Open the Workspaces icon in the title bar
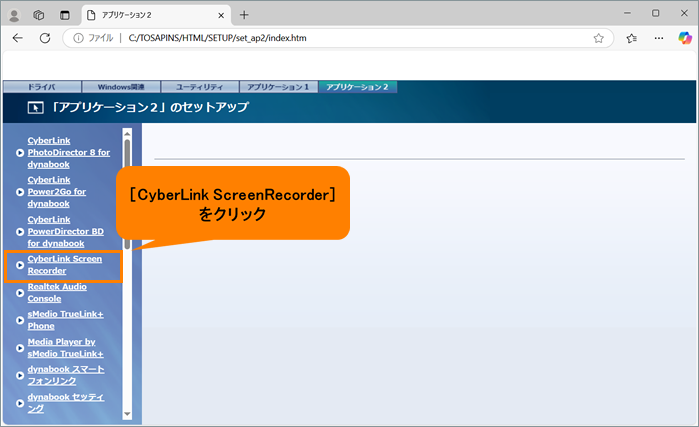 tap(39, 15)
